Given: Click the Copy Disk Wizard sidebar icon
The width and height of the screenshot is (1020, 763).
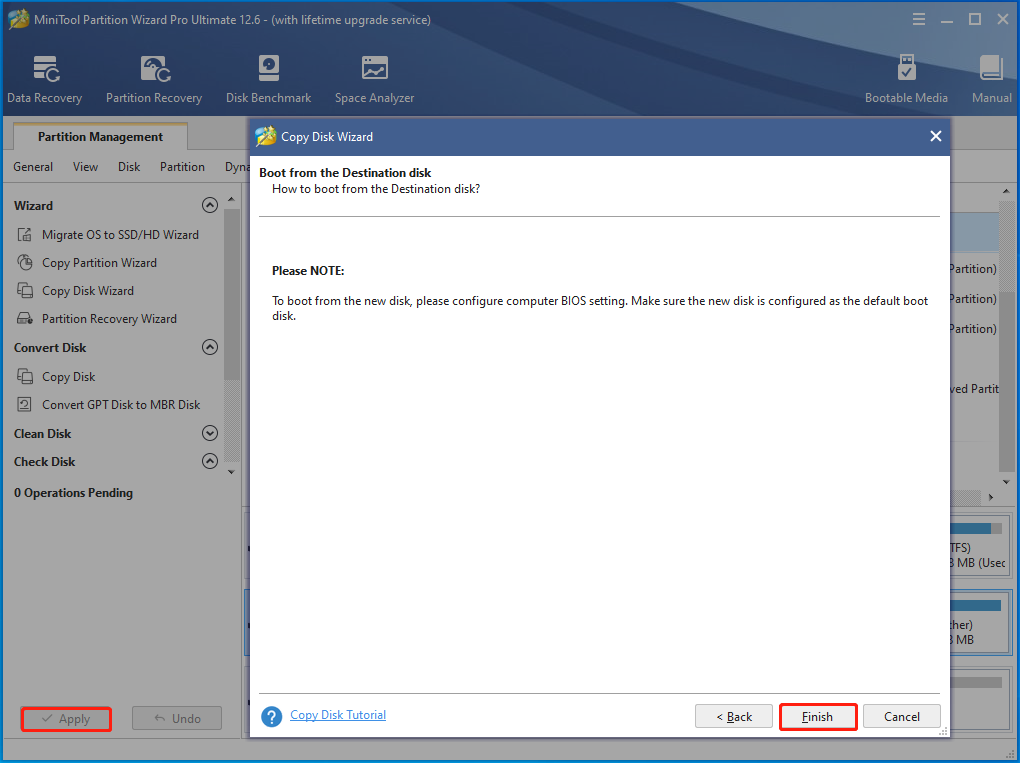Looking at the screenshot, I should pos(25,291).
